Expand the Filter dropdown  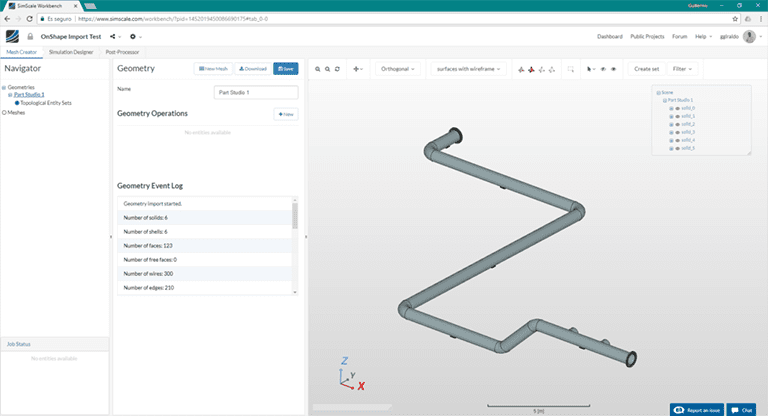(x=682, y=69)
